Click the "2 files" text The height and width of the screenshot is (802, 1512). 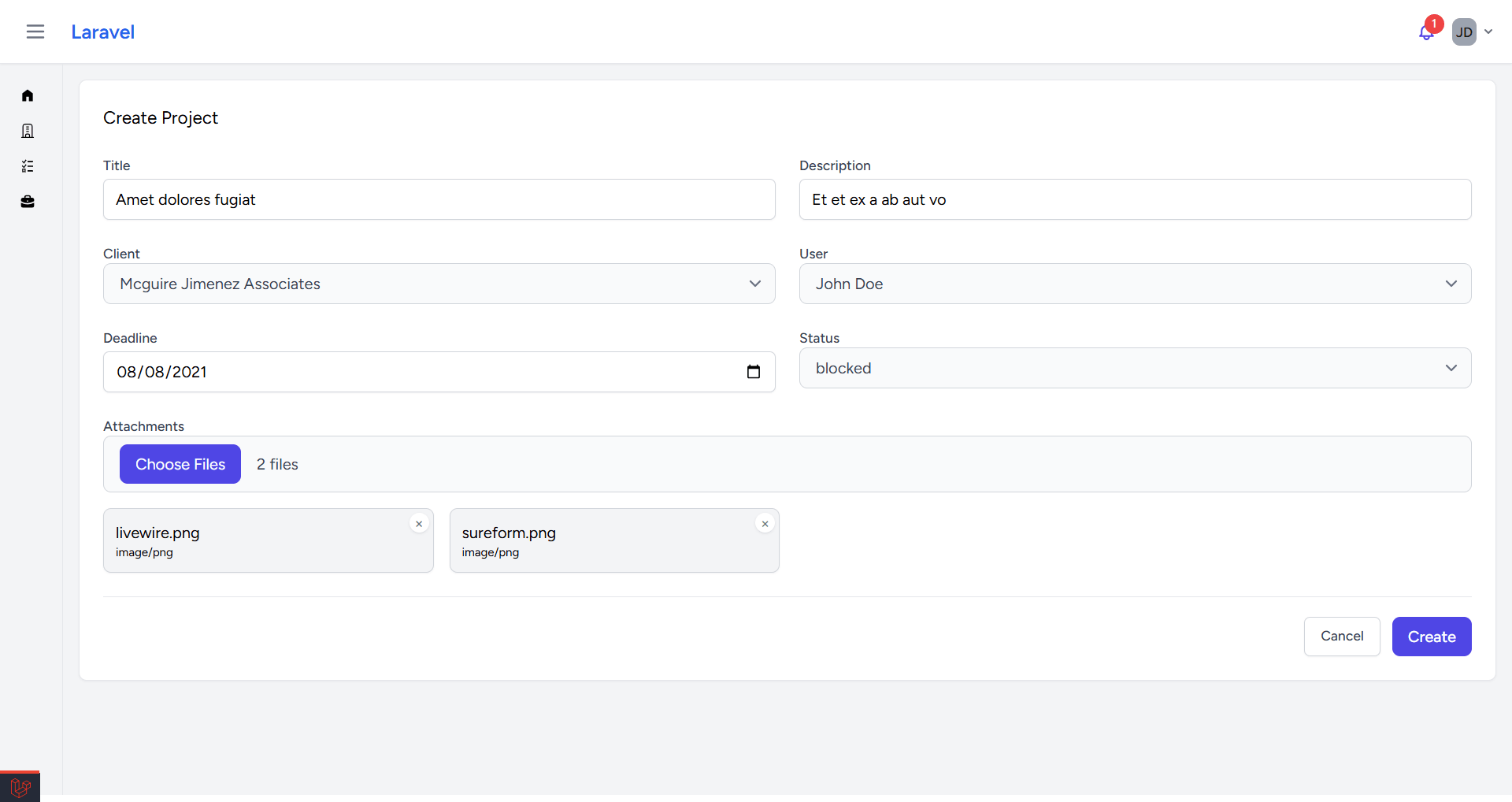click(x=277, y=465)
